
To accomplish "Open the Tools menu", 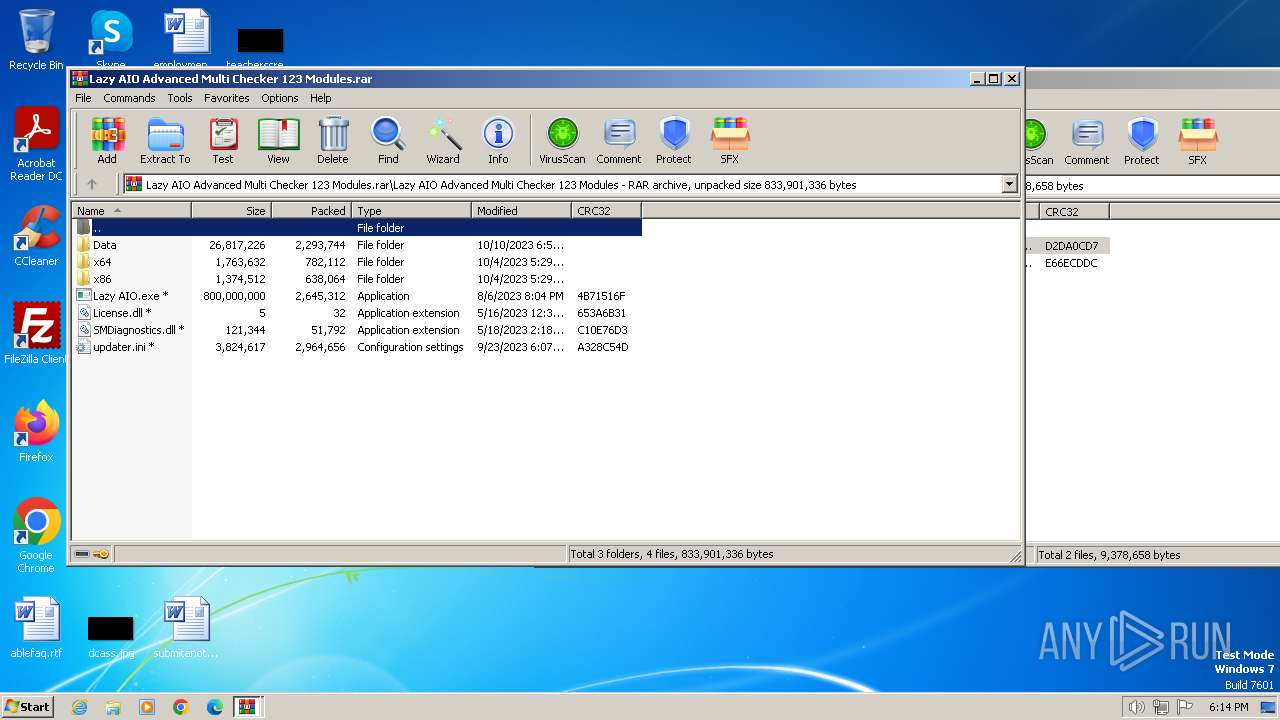I will click(180, 98).
